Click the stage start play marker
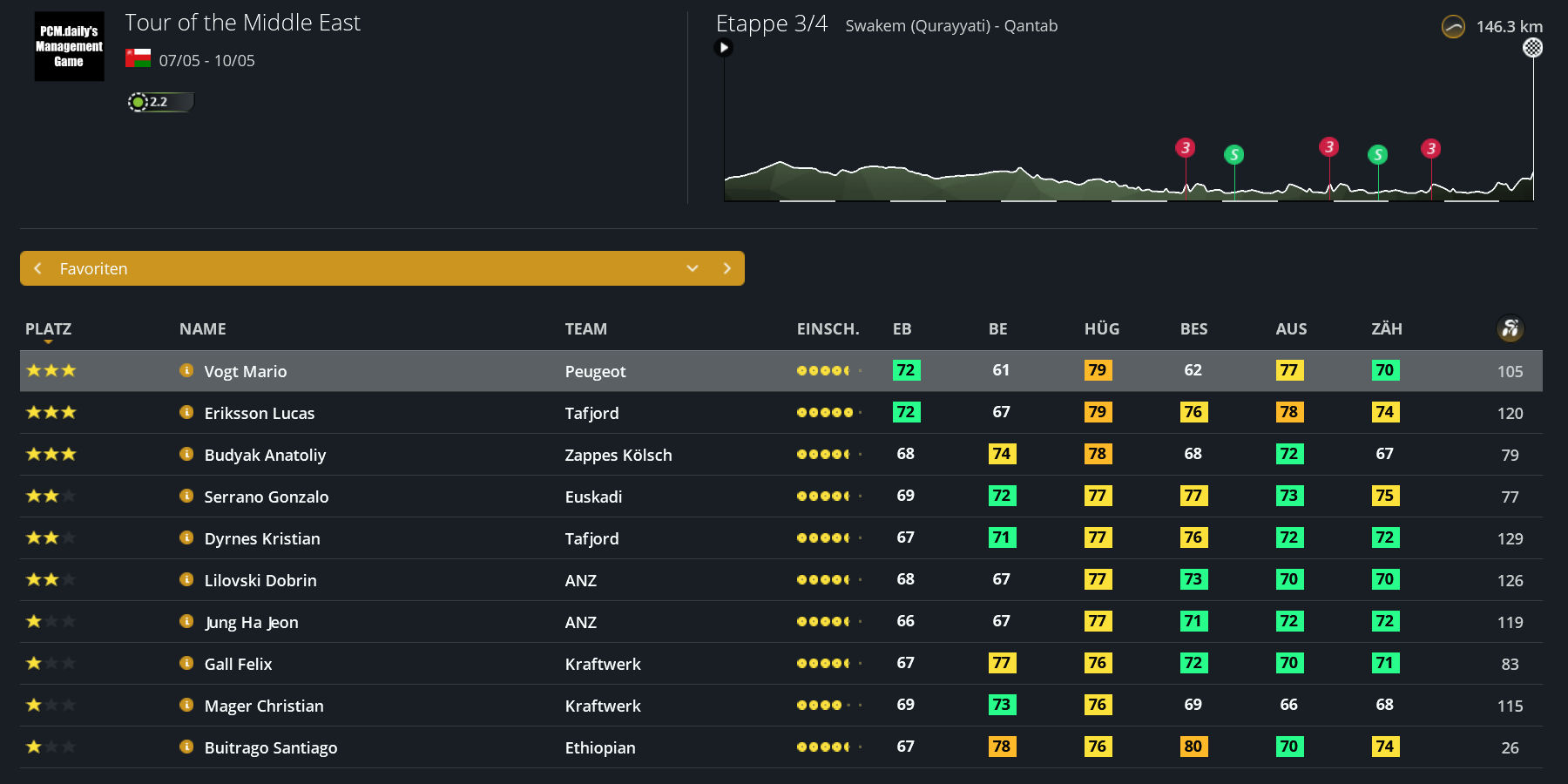 [723, 48]
